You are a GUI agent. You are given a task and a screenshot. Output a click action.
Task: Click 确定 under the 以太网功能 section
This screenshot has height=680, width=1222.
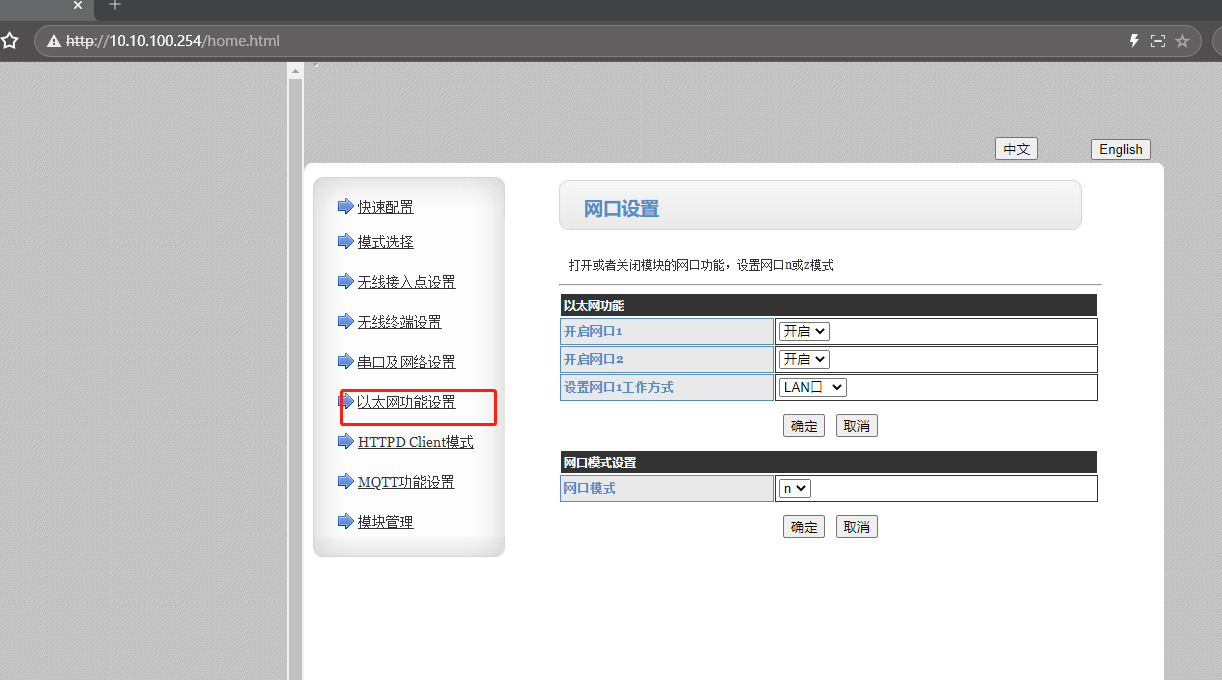804,426
